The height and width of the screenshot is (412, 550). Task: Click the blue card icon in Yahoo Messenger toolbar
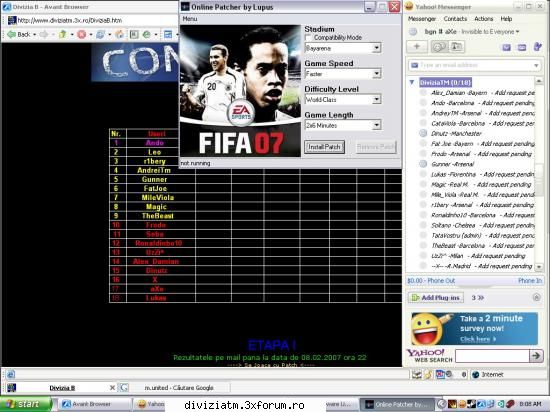tap(522, 47)
